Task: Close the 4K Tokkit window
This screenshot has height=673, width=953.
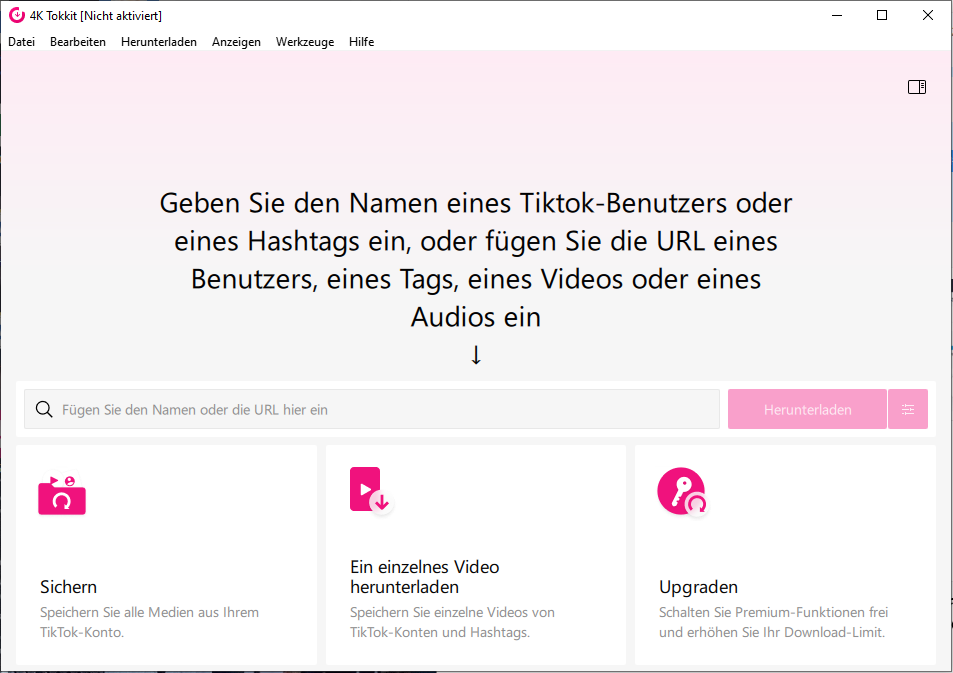Action: pos(927,15)
